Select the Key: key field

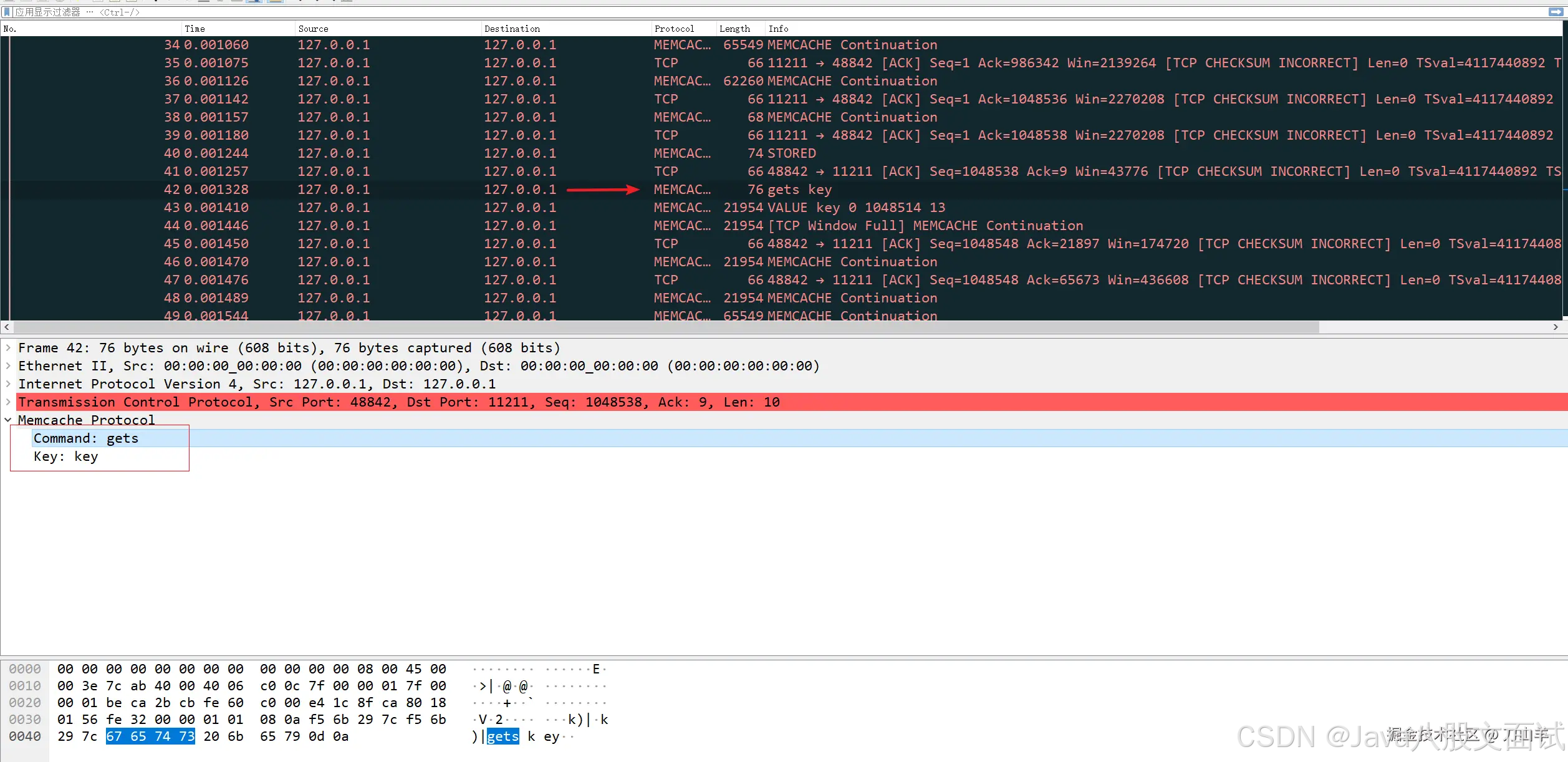coord(65,456)
